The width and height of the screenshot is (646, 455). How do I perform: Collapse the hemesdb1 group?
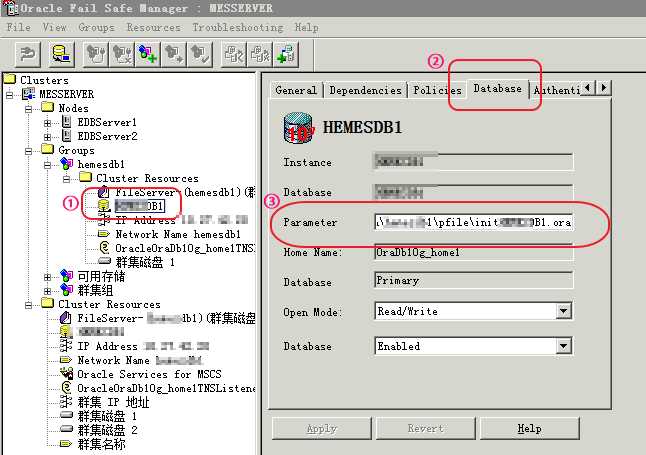(47, 165)
